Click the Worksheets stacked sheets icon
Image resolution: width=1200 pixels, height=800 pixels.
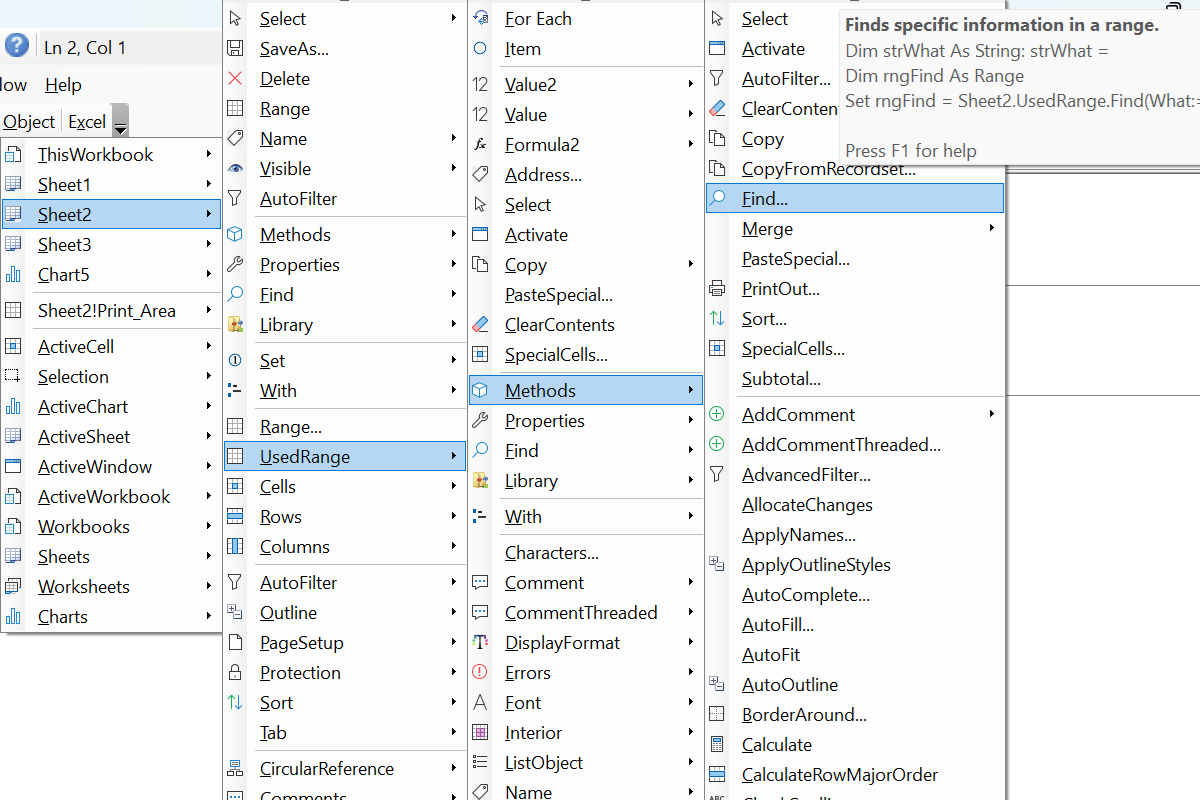(13, 586)
